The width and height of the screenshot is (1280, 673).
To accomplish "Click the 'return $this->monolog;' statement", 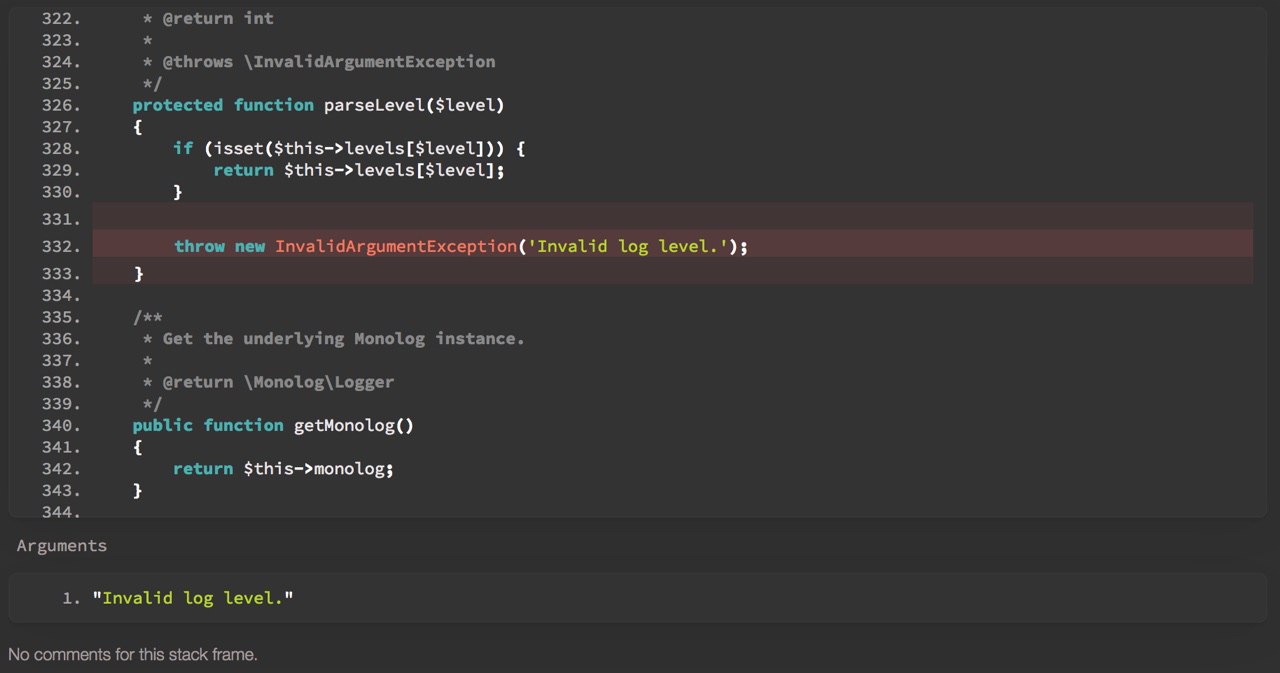I will pos(283,468).
